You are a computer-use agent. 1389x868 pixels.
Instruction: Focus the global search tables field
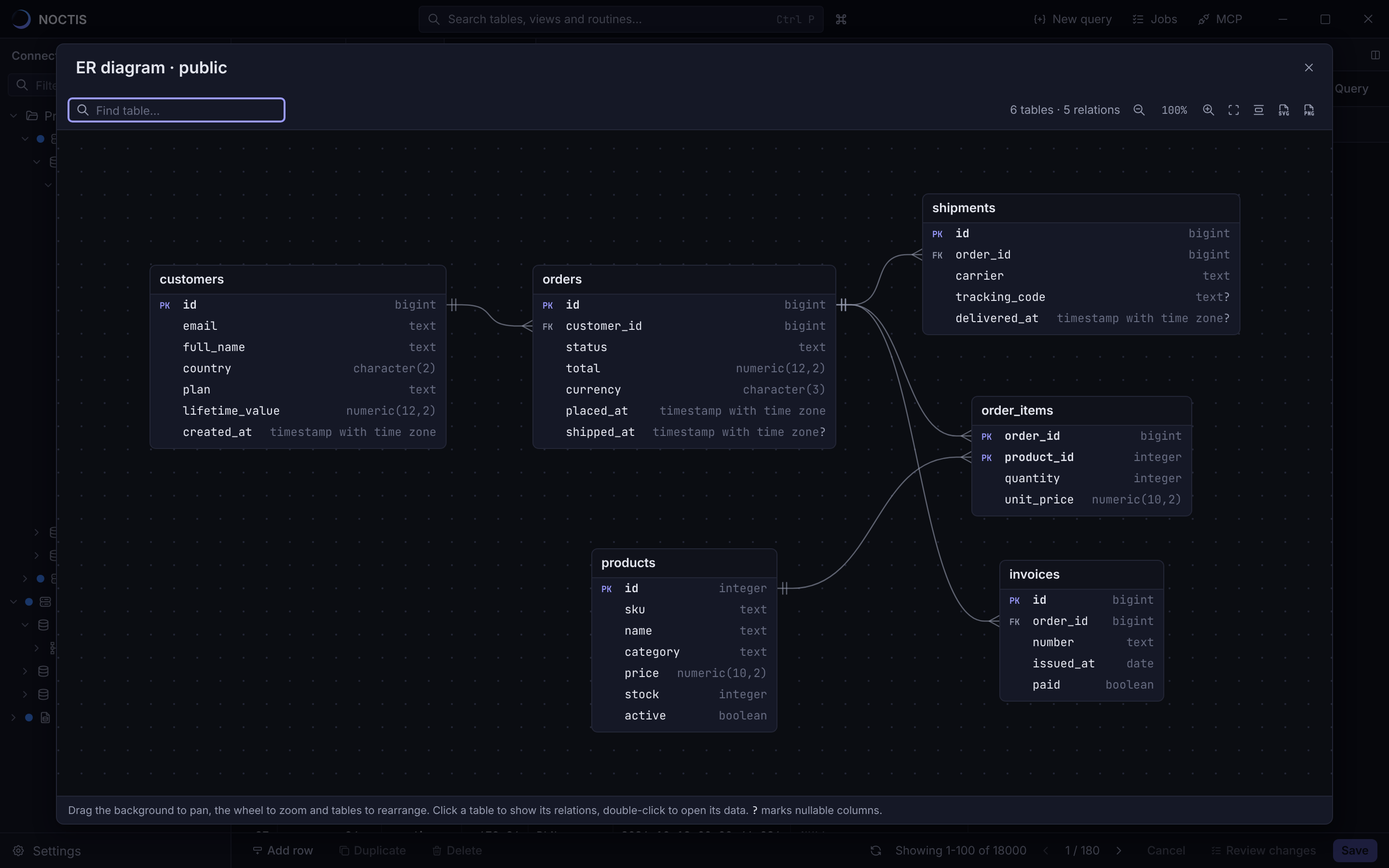pos(621,19)
